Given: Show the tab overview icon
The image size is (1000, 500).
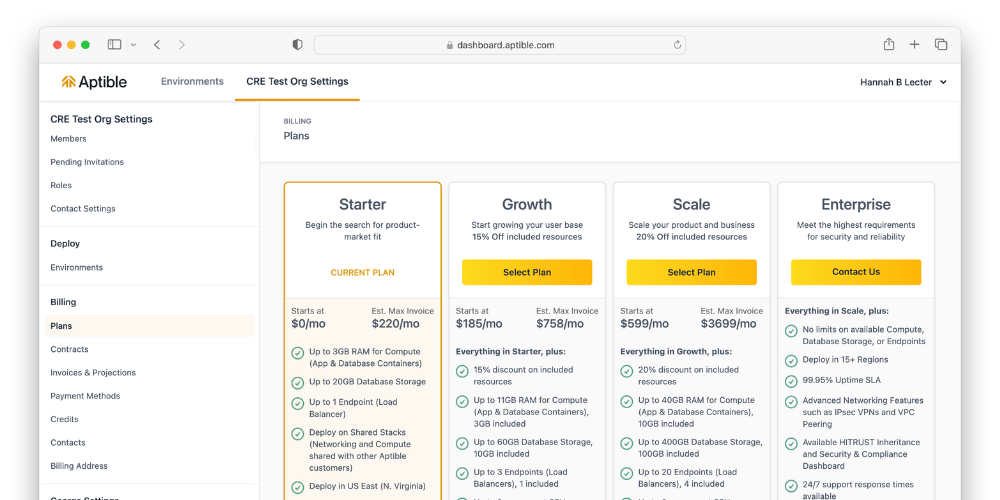Looking at the screenshot, I should (941, 45).
